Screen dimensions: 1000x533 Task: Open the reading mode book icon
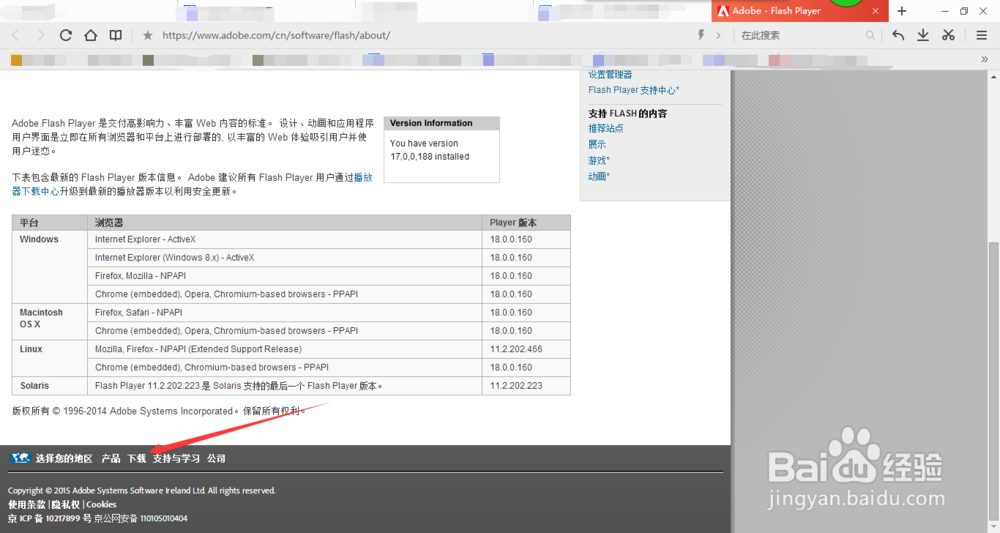point(115,36)
